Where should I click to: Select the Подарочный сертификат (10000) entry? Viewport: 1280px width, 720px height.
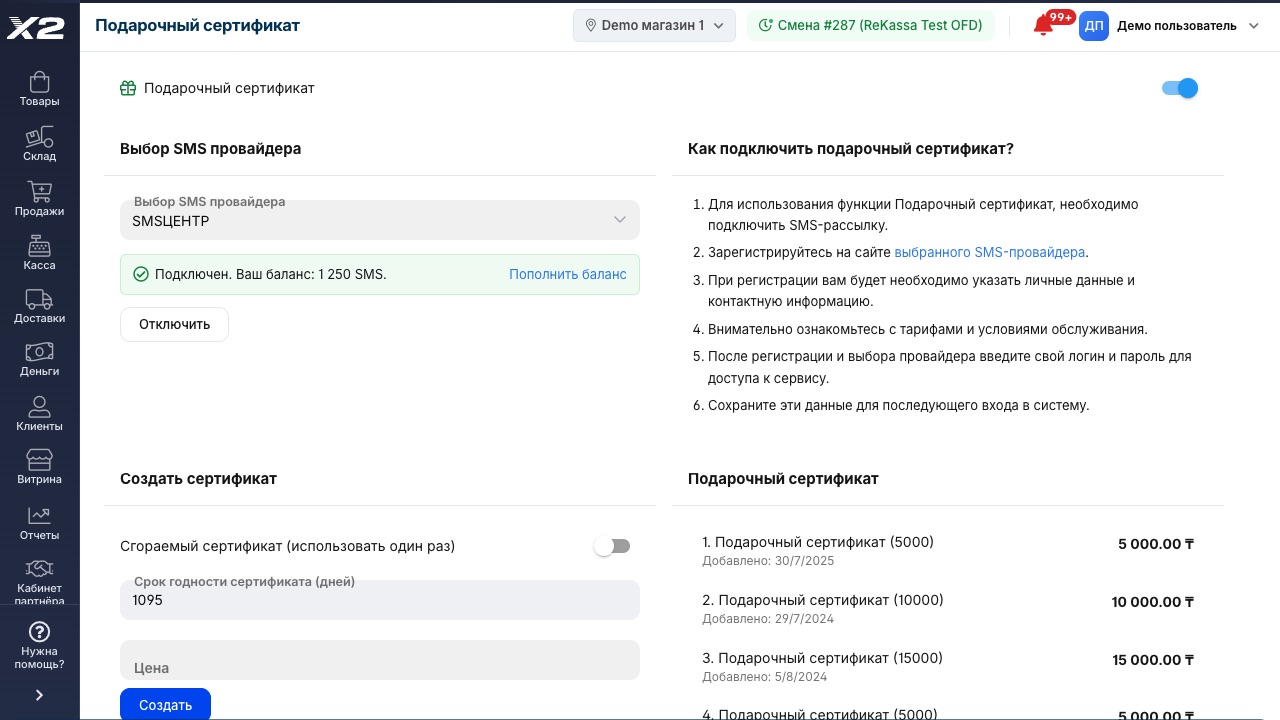point(948,608)
